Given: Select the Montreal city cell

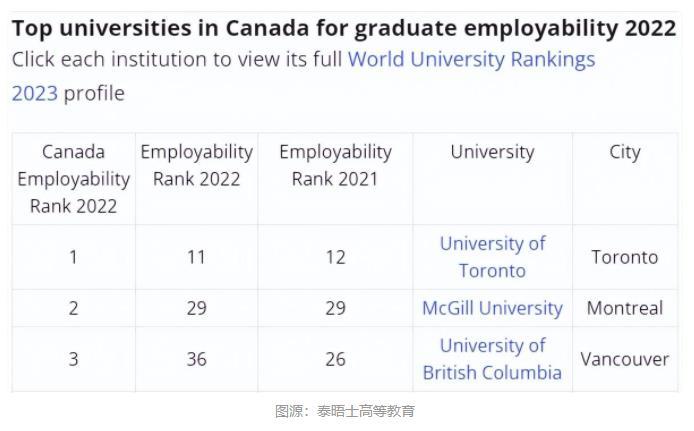Looking at the screenshot, I should point(625,308).
